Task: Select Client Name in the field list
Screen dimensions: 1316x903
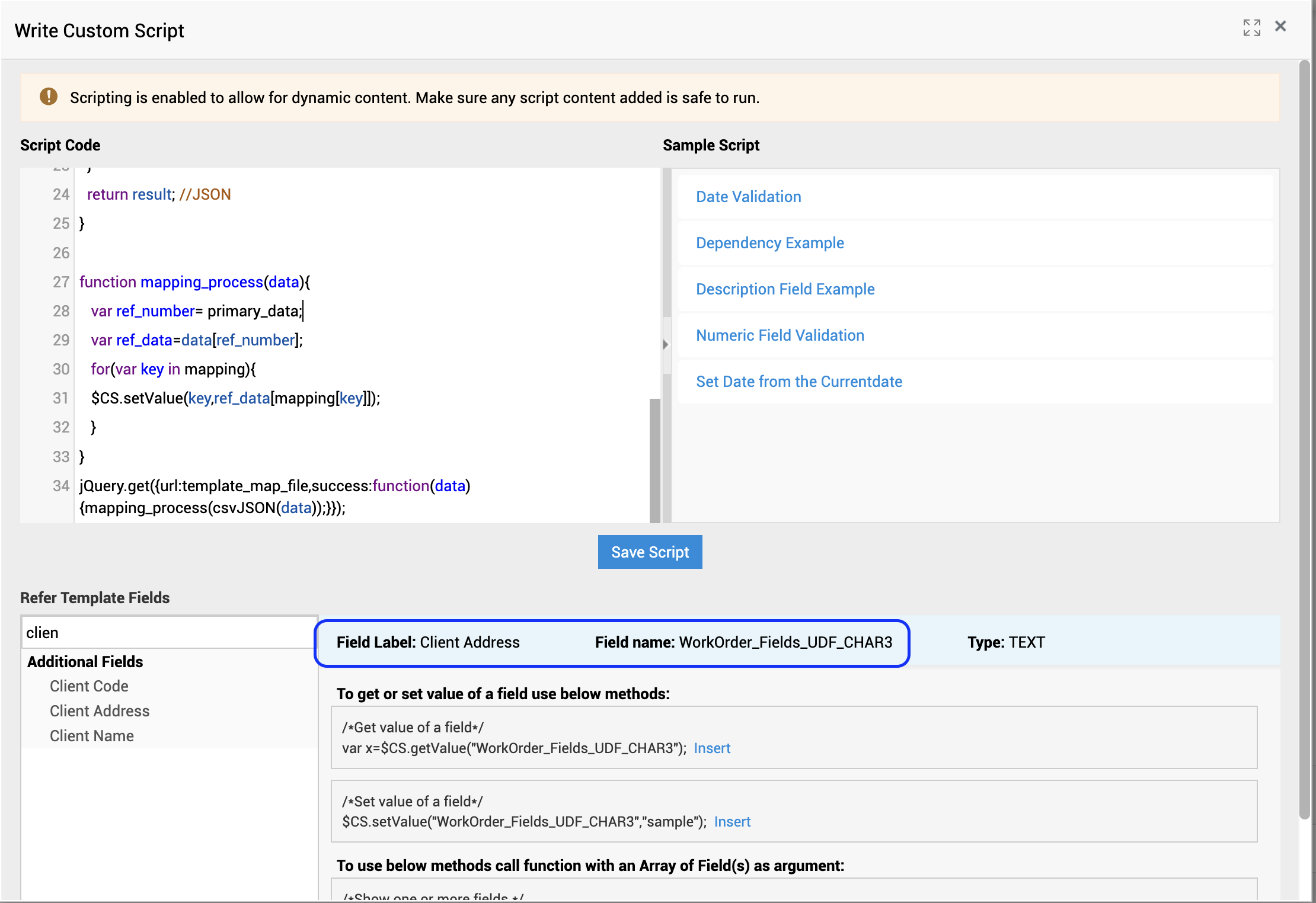Action: (92, 736)
